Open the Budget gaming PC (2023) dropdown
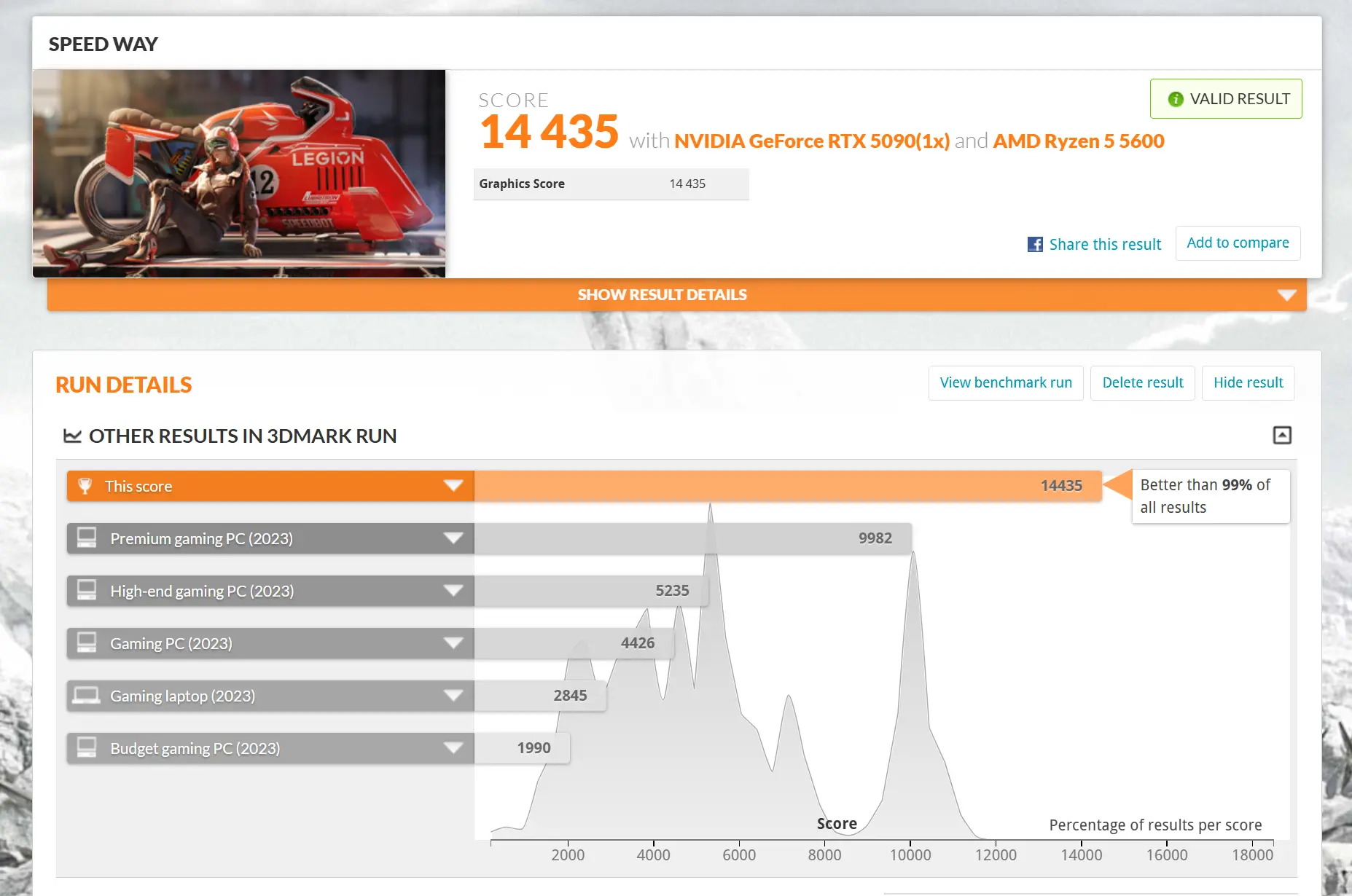 (453, 747)
